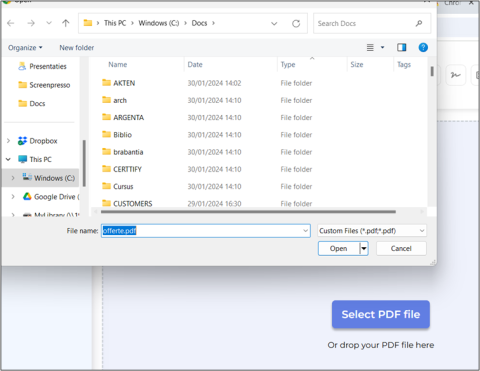Image resolution: width=480 pixels, height=371 pixels.
Task: Click the Open button
Action: click(339, 249)
